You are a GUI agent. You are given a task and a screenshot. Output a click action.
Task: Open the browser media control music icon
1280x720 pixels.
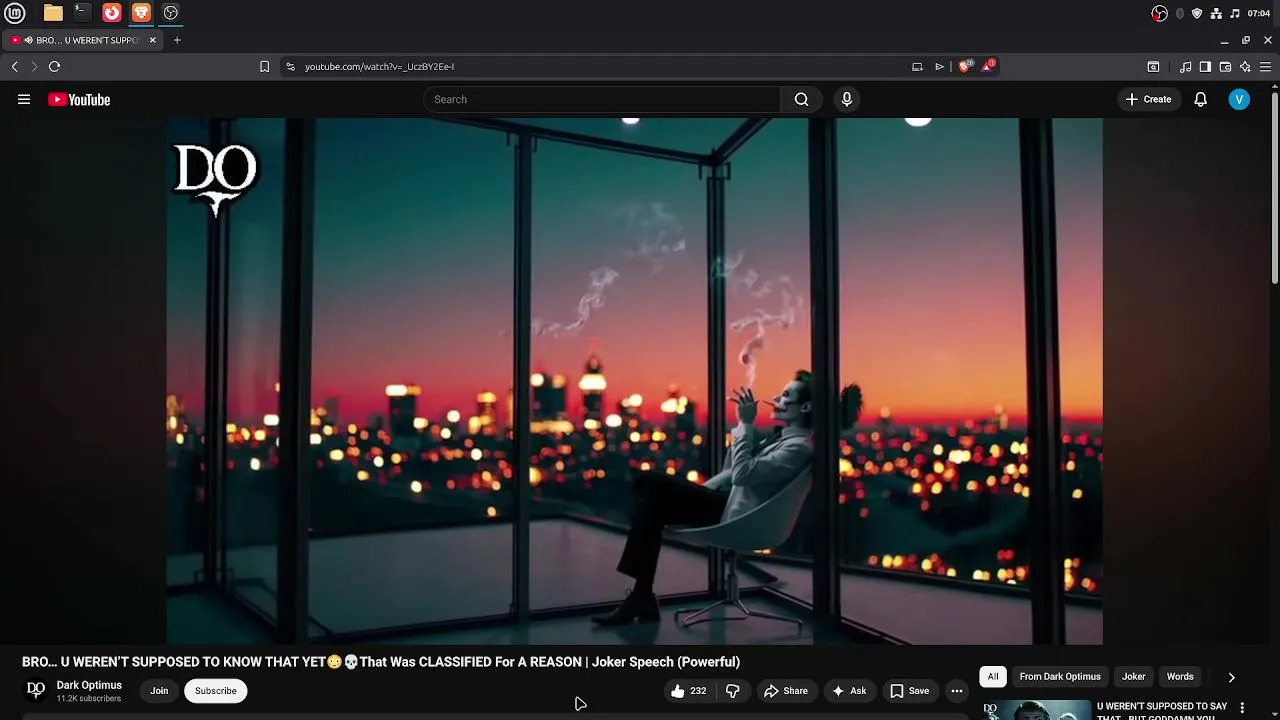point(1185,66)
